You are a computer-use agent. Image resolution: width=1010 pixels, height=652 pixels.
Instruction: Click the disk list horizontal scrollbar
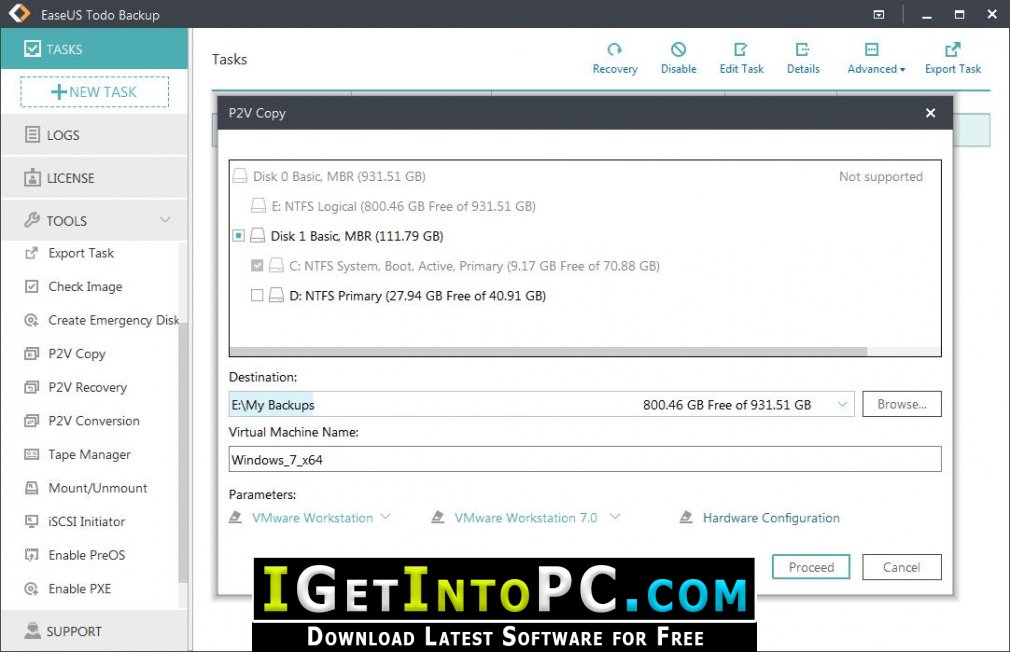click(x=548, y=352)
